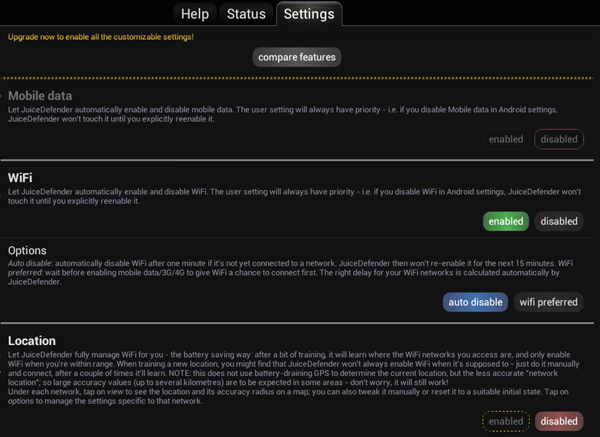Image resolution: width=600 pixels, height=437 pixels.
Task: Toggle the wifi preferred option
Action: pyautogui.click(x=548, y=302)
